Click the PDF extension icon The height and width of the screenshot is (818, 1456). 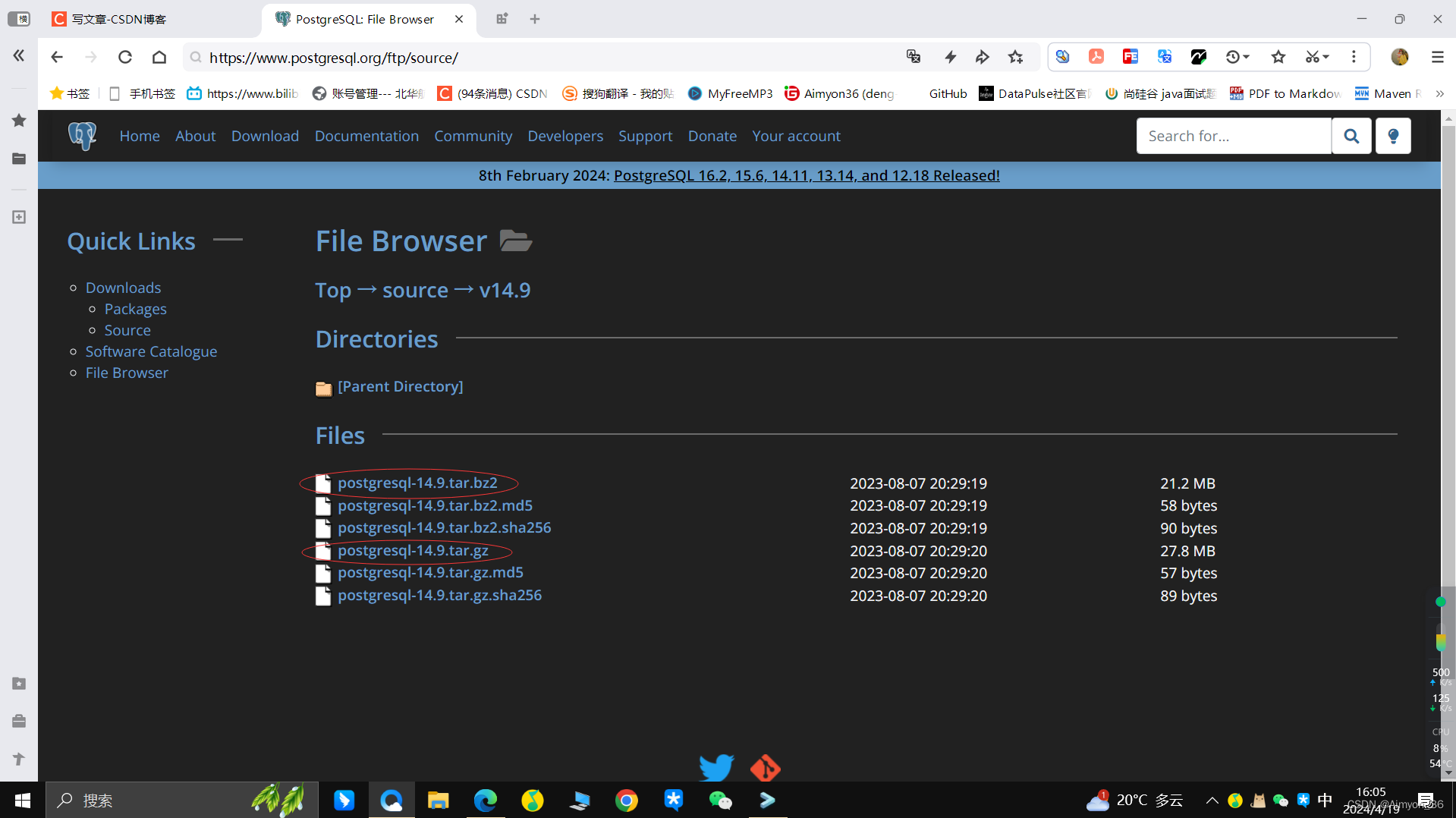tap(1096, 57)
